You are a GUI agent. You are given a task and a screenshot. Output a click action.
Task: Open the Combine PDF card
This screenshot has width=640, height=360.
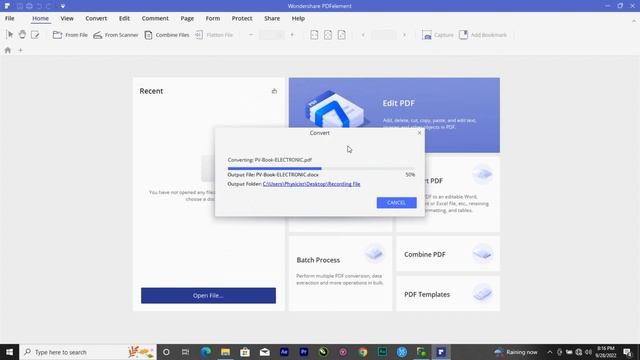click(448, 254)
